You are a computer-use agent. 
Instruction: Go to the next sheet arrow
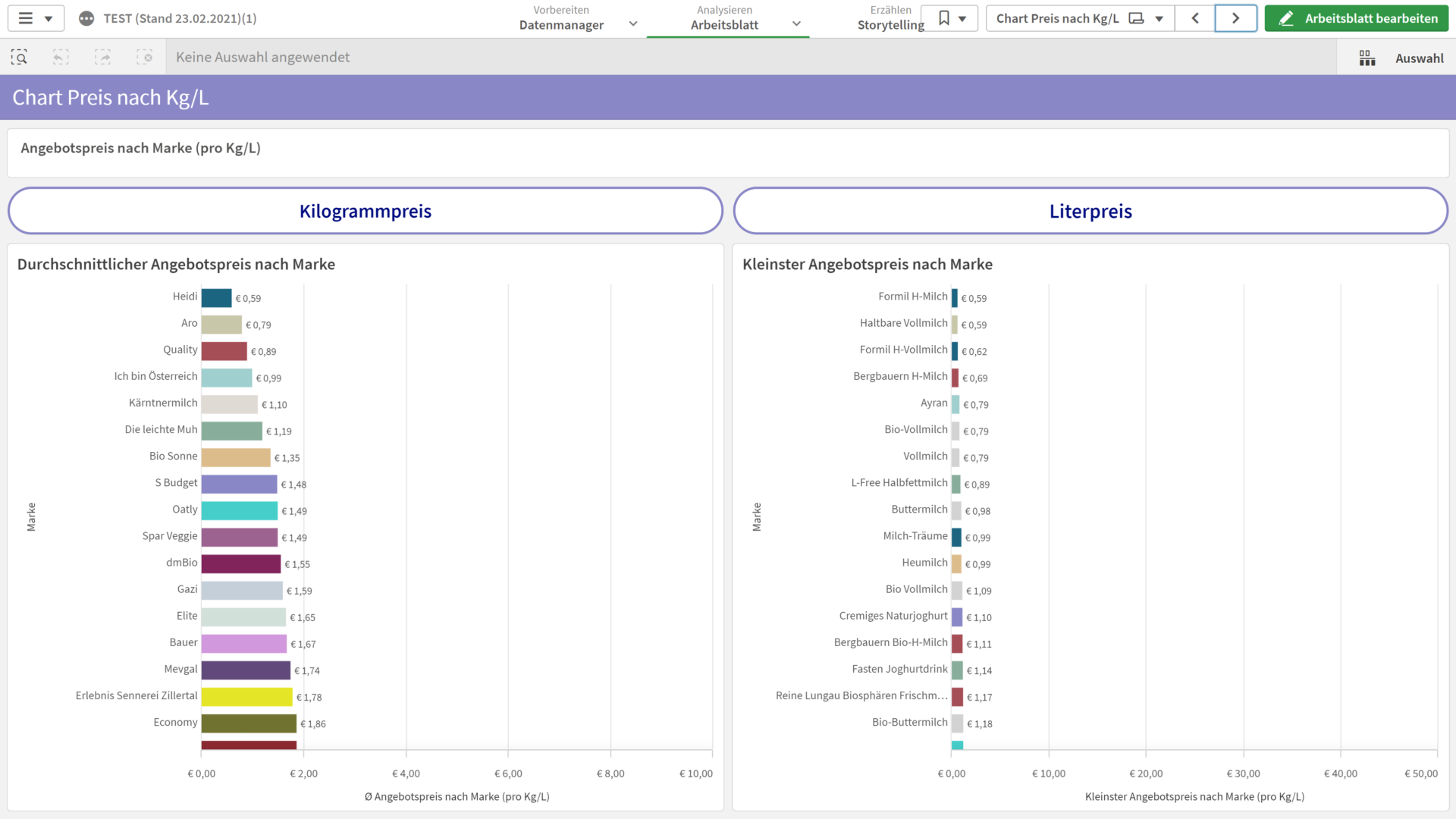(x=1235, y=18)
